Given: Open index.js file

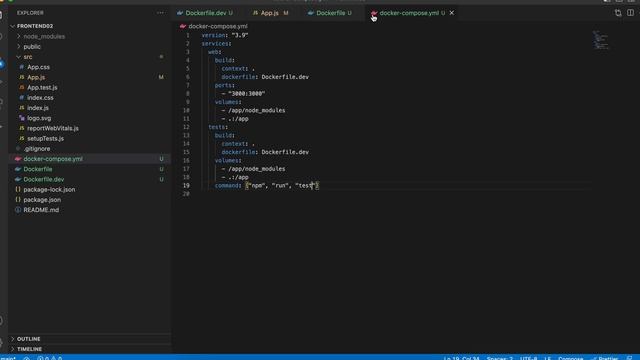Looking at the screenshot, I should click(38, 108).
